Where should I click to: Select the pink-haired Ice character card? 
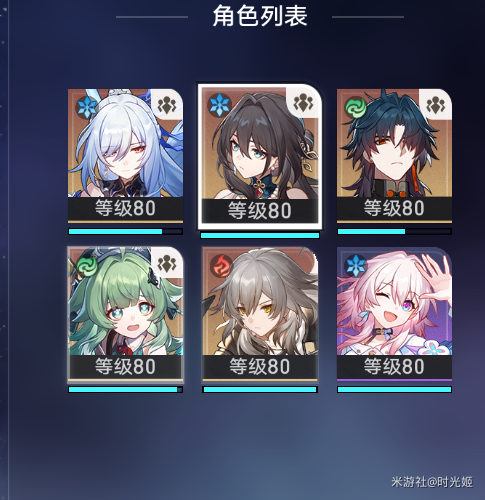point(394,314)
